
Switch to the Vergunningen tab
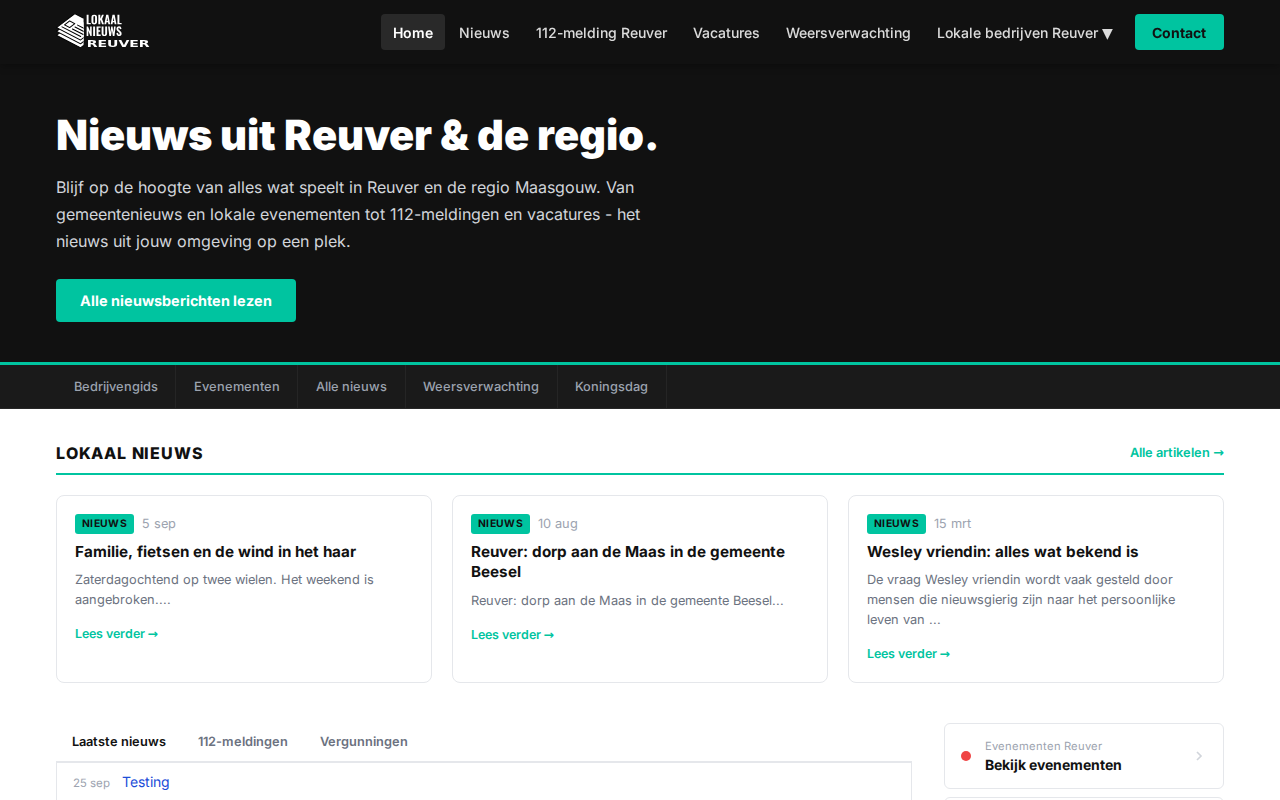pos(364,741)
